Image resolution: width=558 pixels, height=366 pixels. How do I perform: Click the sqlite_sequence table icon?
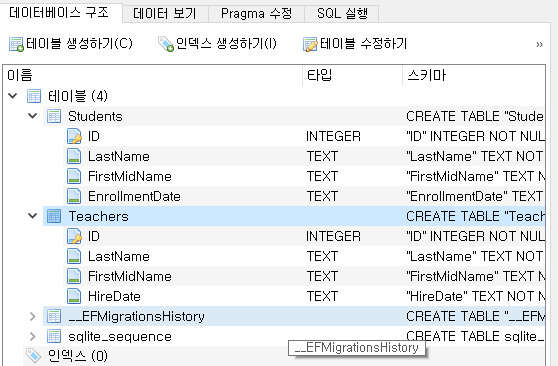coord(54,336)
